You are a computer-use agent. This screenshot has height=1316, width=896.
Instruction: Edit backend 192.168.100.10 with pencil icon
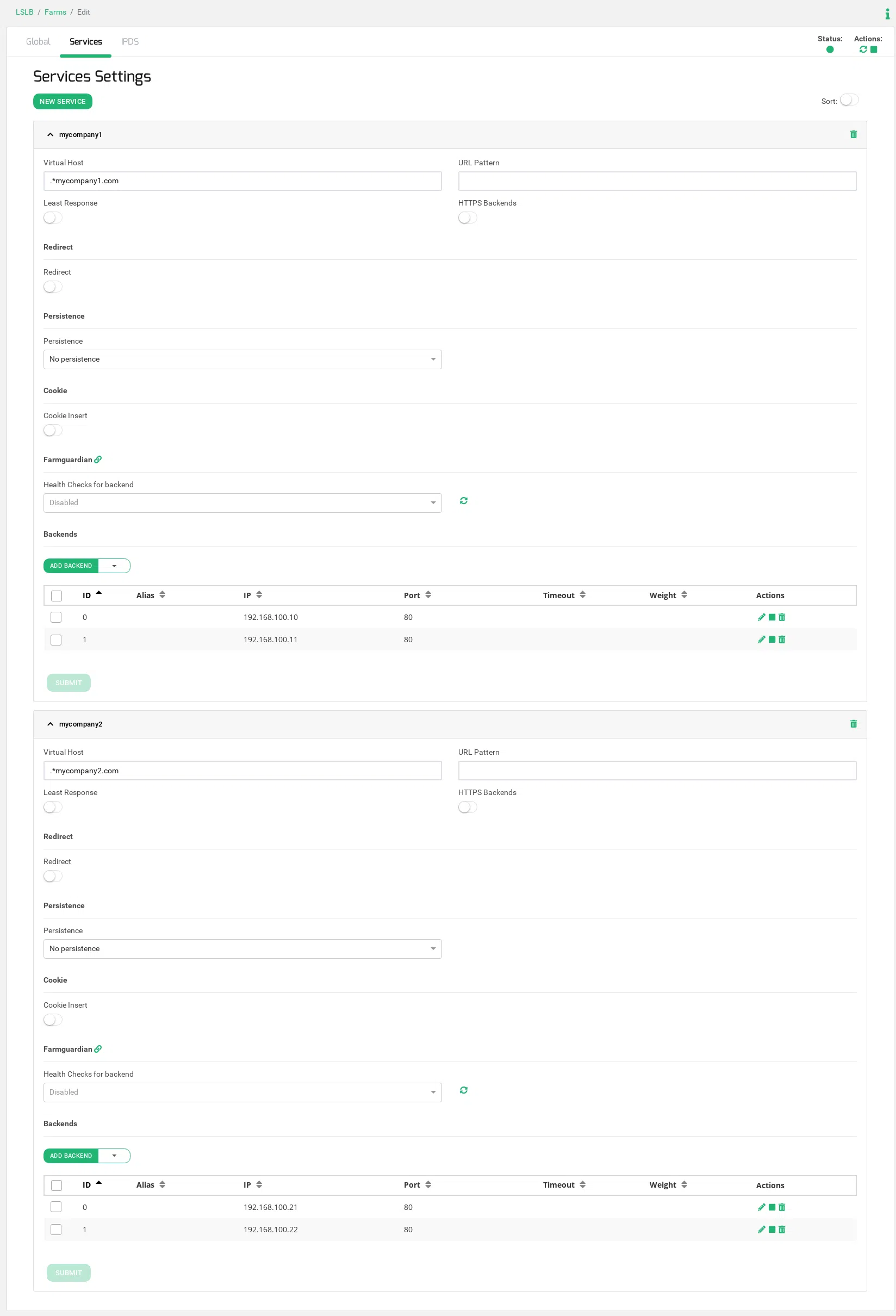(761, 617)
